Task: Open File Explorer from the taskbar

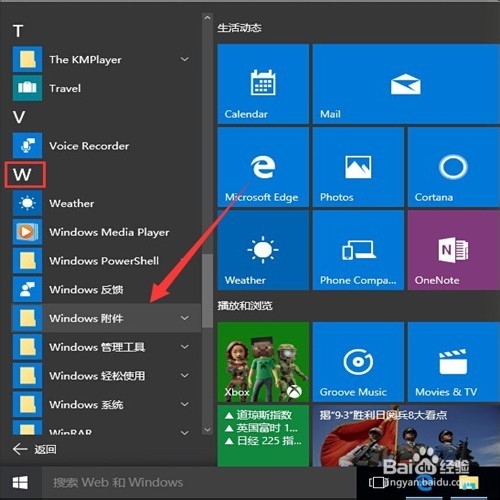Action: tap(470, 482)
